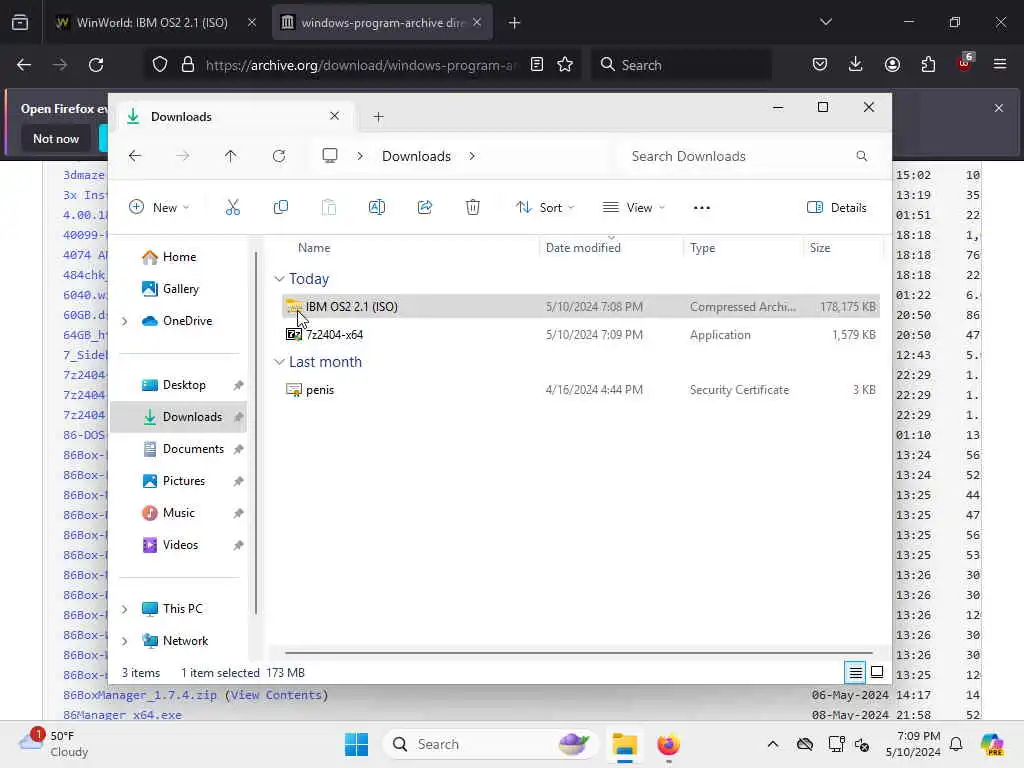Open the Windows Start menu
Viewport: 1024px width, 768px height.
(x=356, y=744)
